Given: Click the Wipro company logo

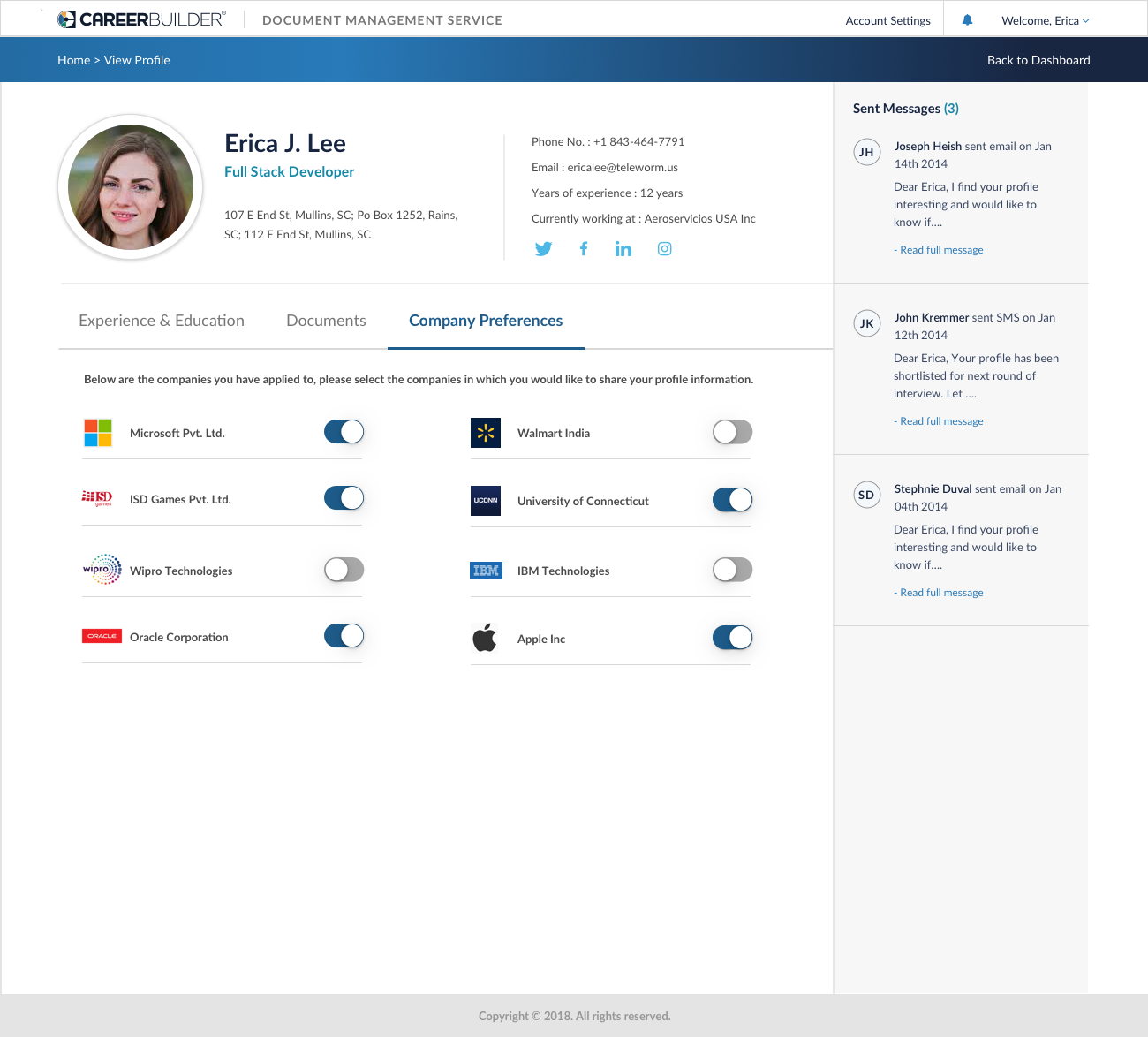Looking at the screenshot, I should point(102,570).
